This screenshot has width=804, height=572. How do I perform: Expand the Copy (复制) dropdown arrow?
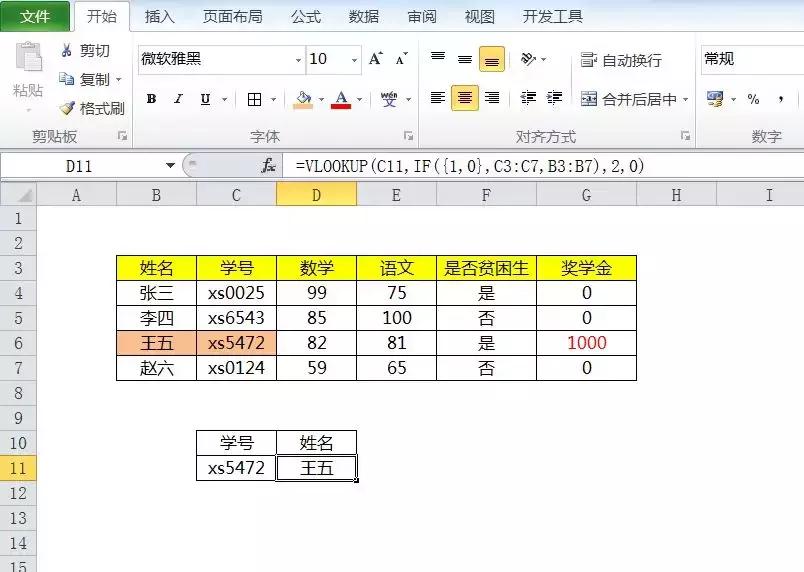pos(119,79)
